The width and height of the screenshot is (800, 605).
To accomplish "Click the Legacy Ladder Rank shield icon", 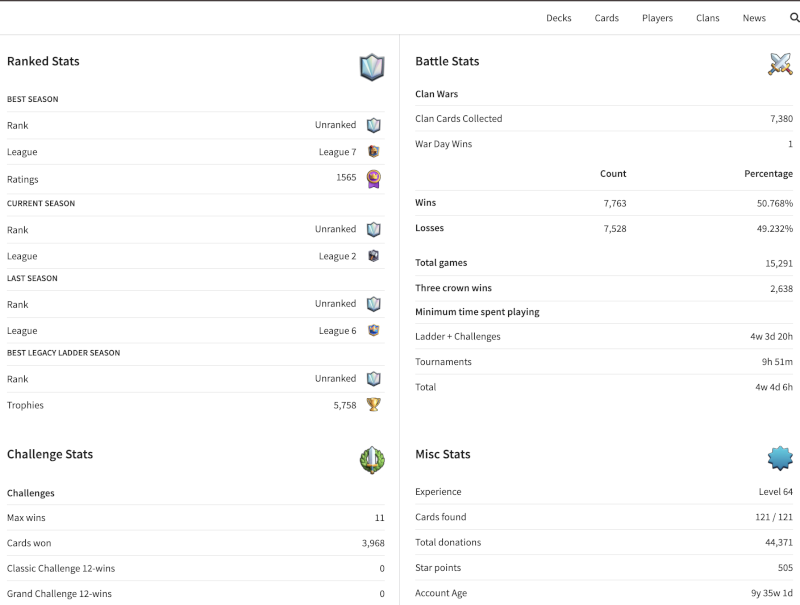I will pos(374,379).
